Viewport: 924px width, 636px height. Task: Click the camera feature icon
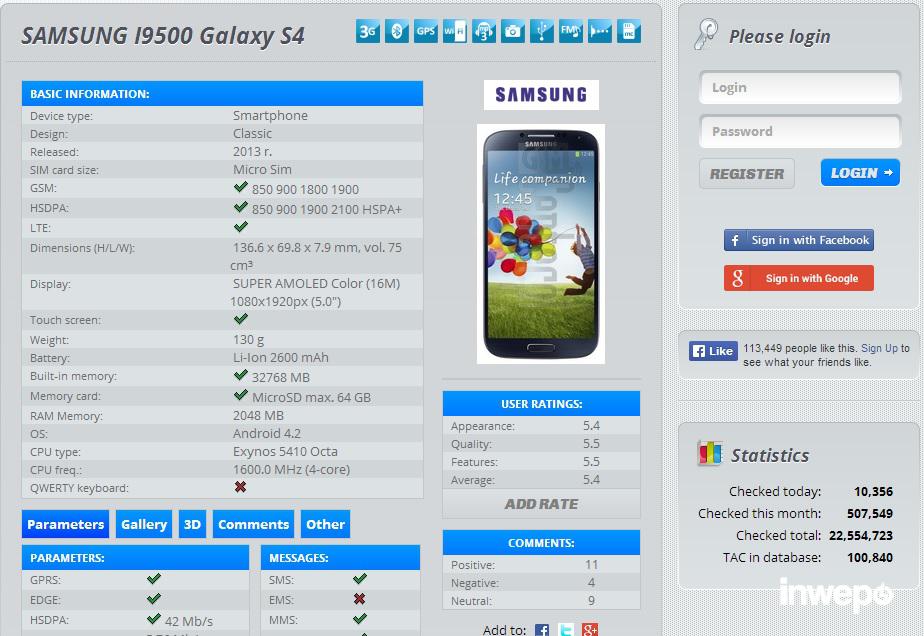coord(513,31)
